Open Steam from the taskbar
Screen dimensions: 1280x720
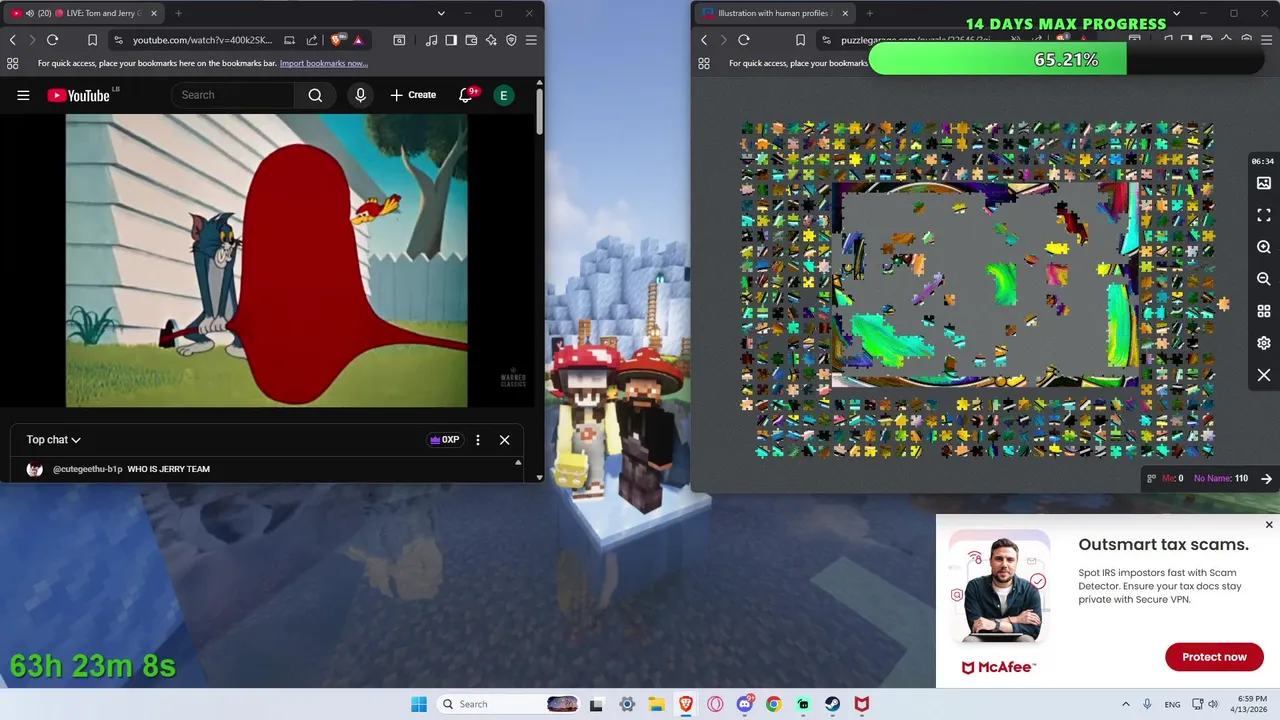(x=832, y=704)
